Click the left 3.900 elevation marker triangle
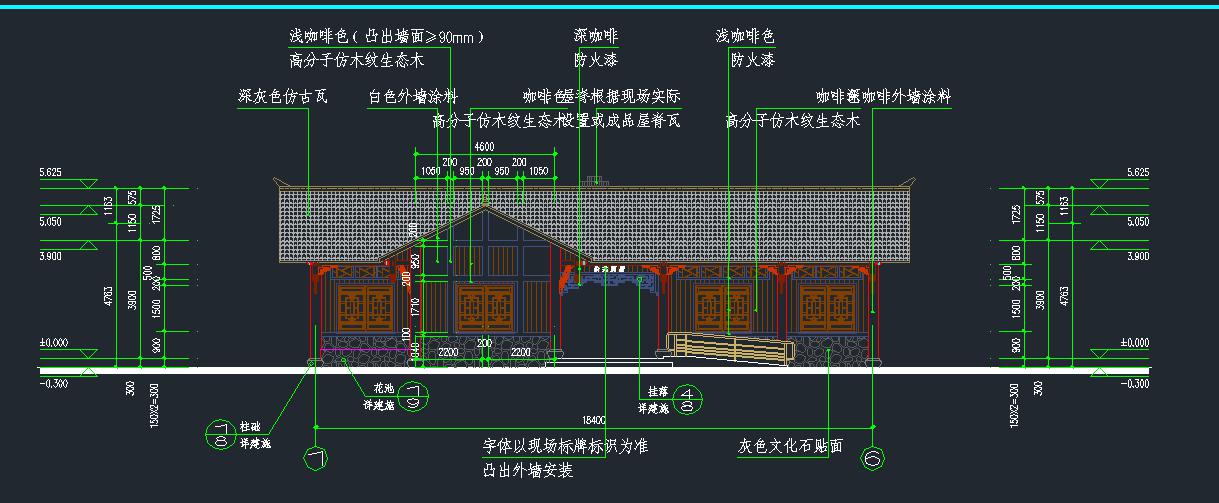The width and height of the screenshot is (1219, 503). pos(88,268)
